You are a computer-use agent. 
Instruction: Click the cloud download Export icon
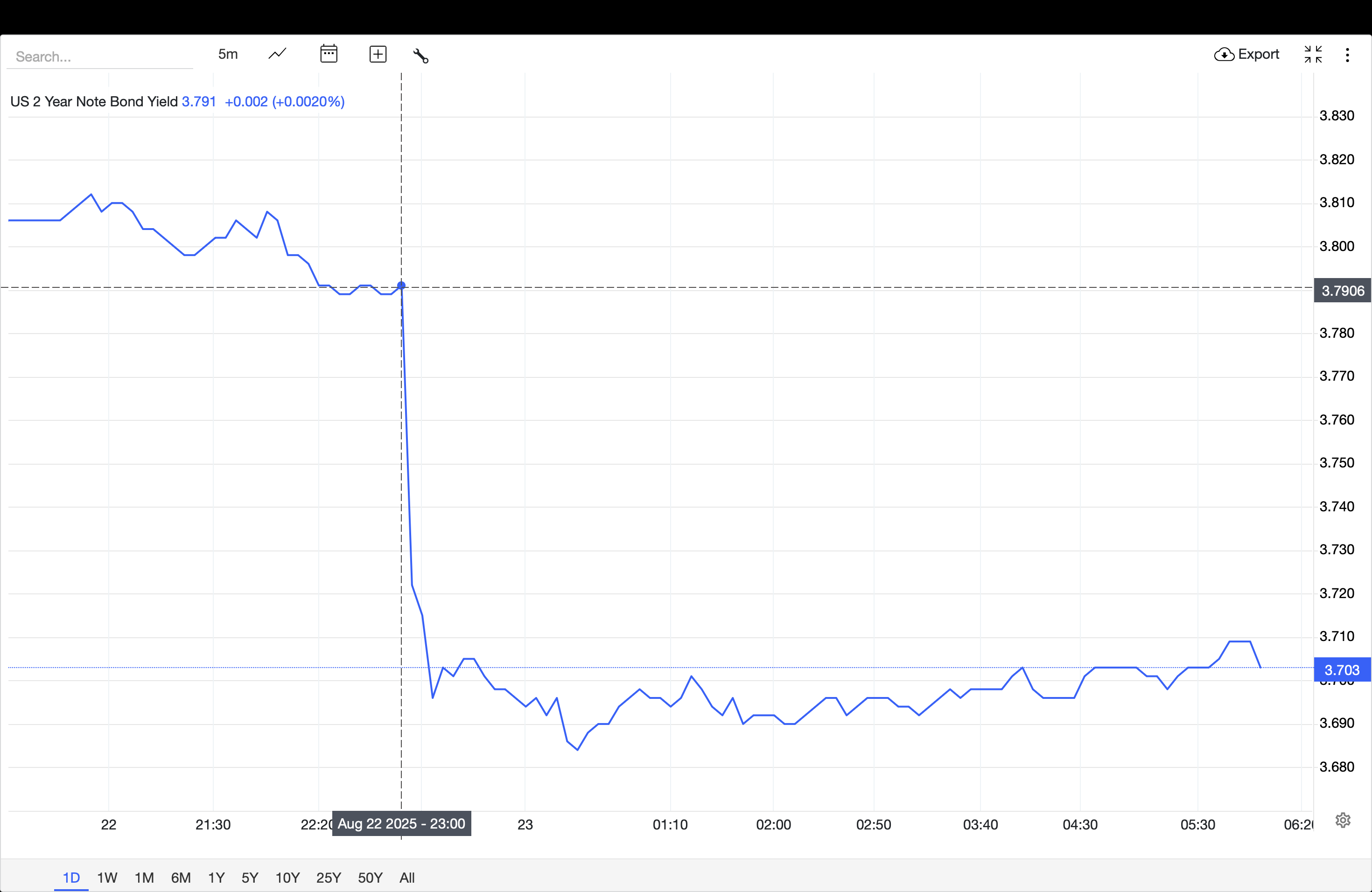1224,55
